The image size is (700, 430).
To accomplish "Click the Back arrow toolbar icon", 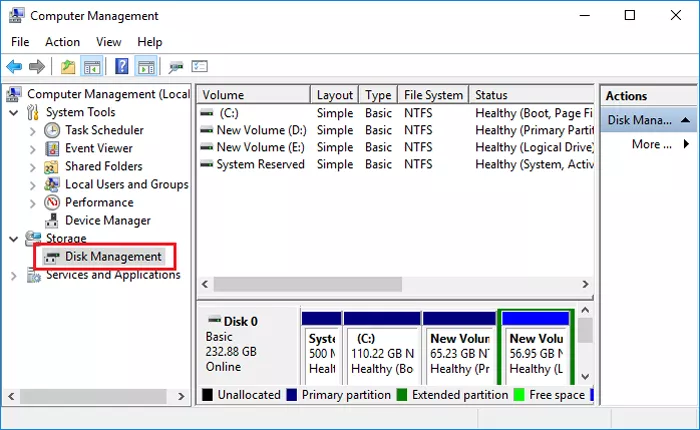I will [x=14, y=67].
